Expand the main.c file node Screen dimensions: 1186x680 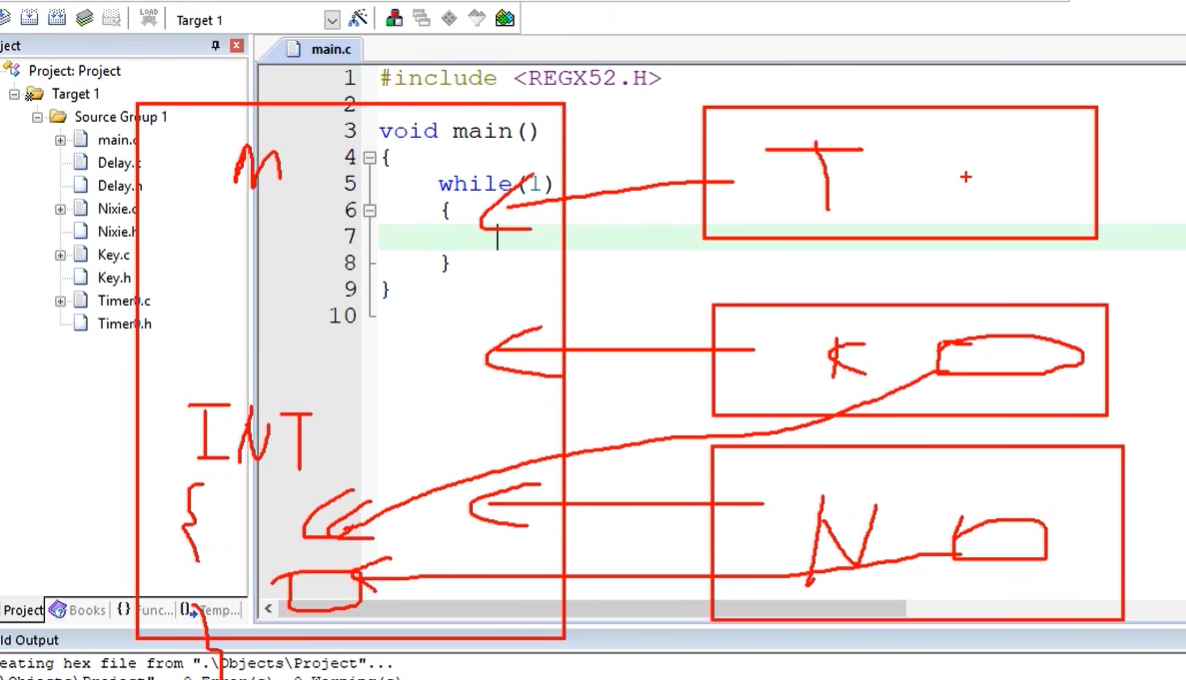(x=61, y=140)
